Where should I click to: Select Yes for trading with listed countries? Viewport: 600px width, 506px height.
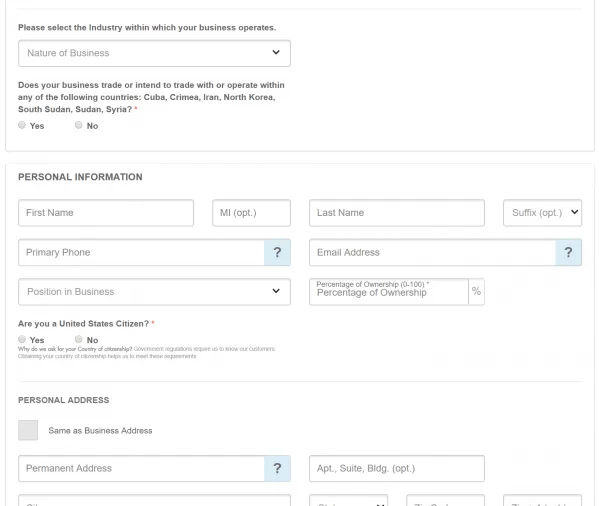coord(23,126)
